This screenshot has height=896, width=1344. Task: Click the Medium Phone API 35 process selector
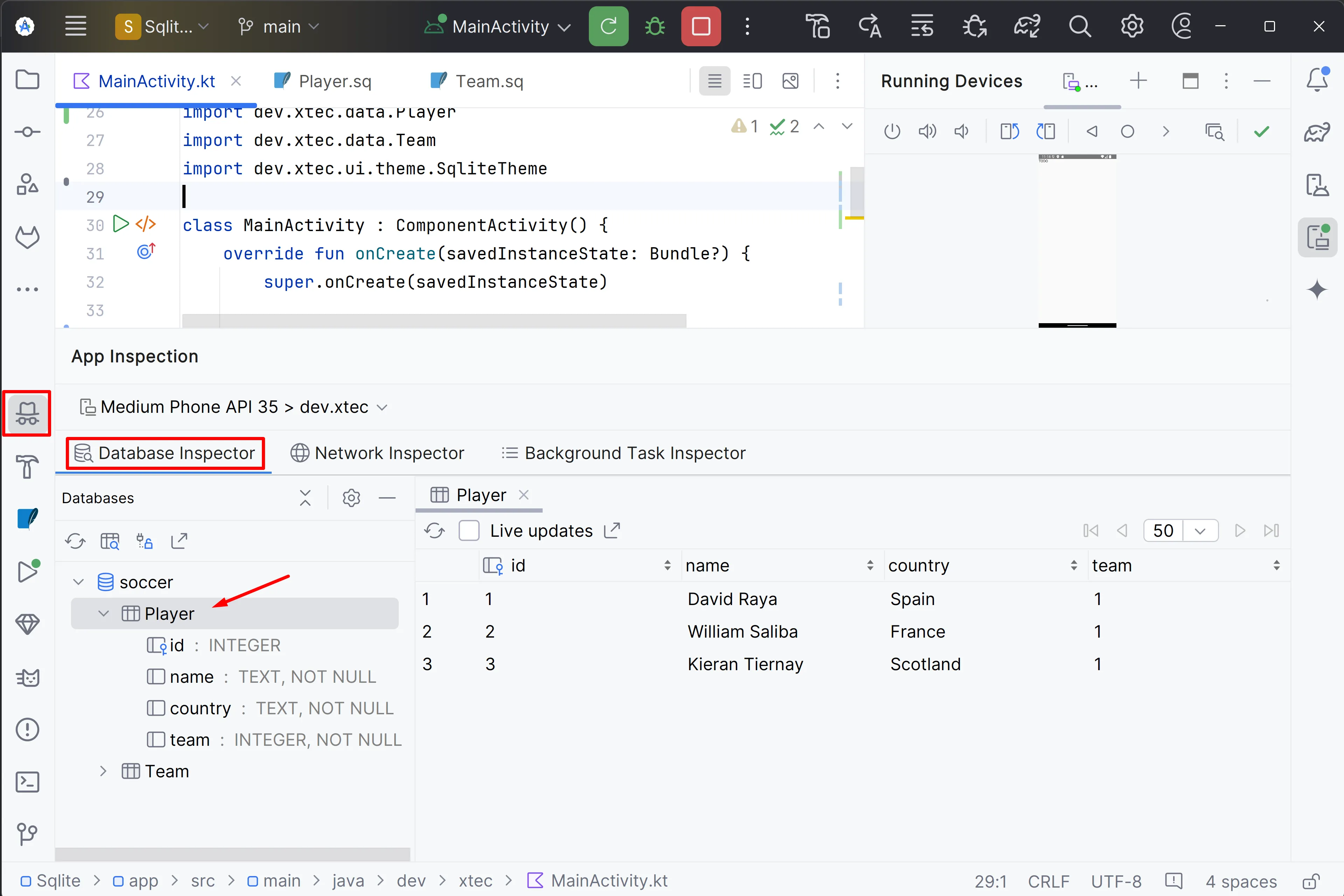click(234, 407)
